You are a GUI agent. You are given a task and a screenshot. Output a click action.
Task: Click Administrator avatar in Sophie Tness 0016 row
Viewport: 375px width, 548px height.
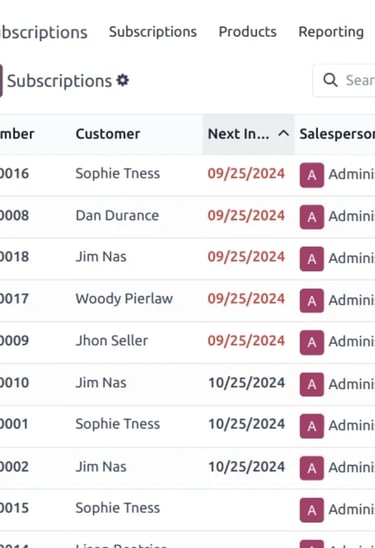coord(312,175)
